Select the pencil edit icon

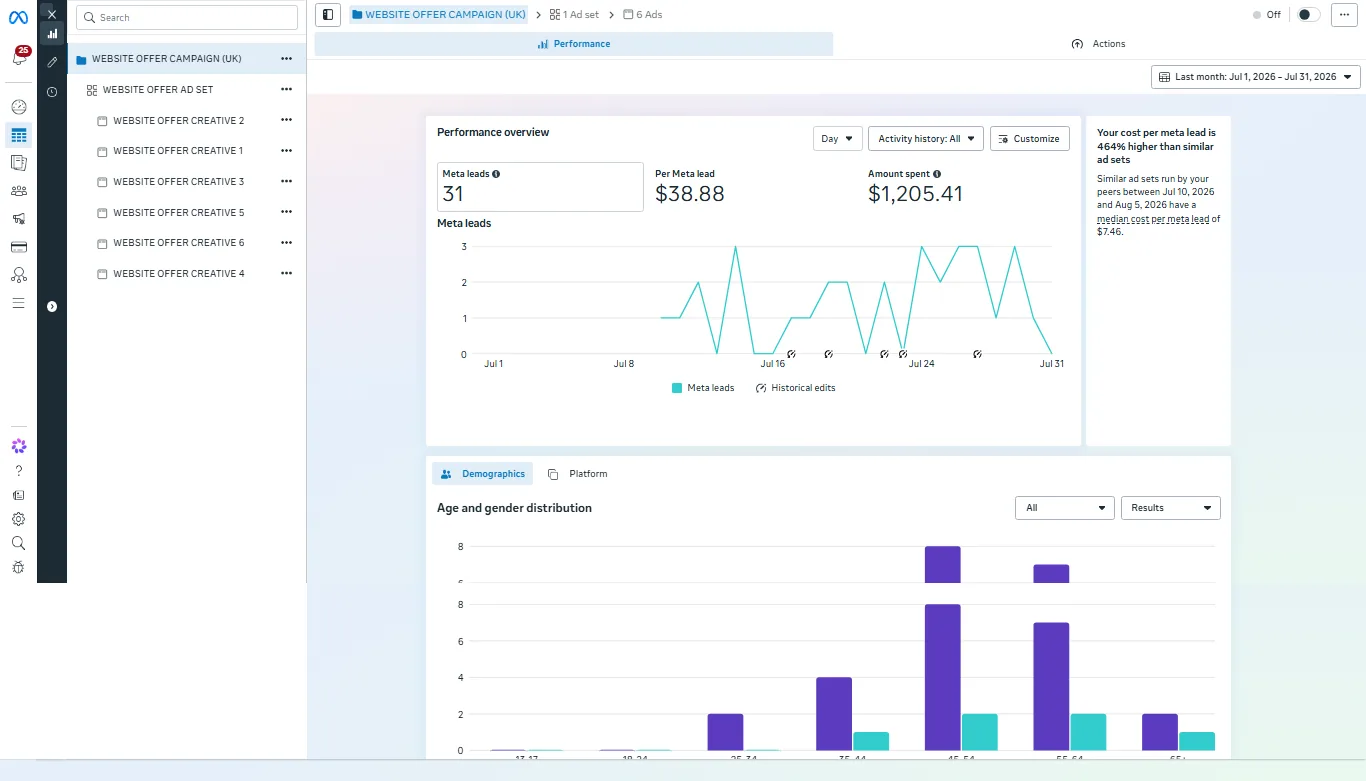tap(52, 62)
